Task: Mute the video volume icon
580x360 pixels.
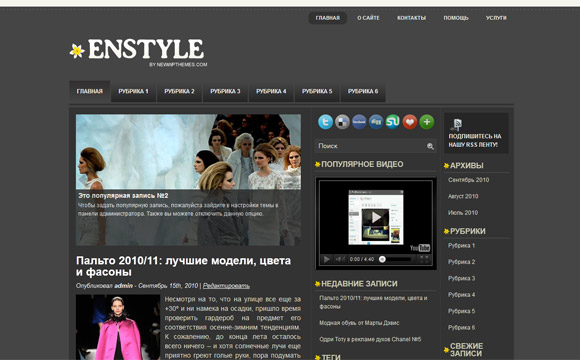Action: pos(340,259)
